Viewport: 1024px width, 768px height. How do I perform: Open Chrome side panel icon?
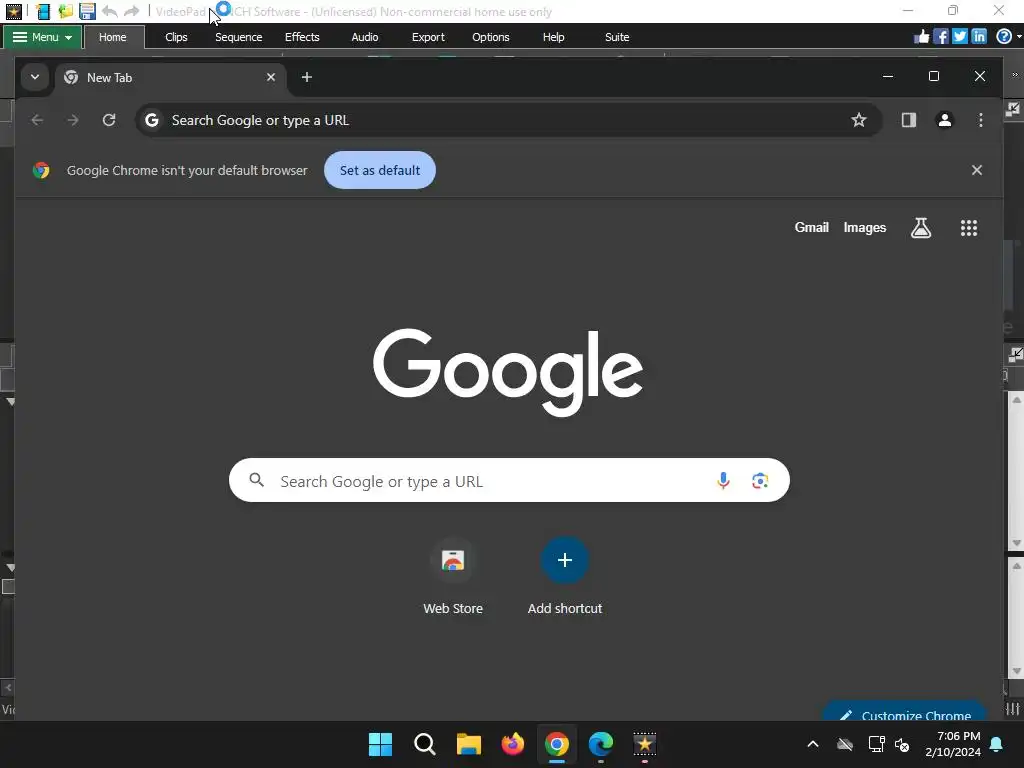[x=908, y=120]
